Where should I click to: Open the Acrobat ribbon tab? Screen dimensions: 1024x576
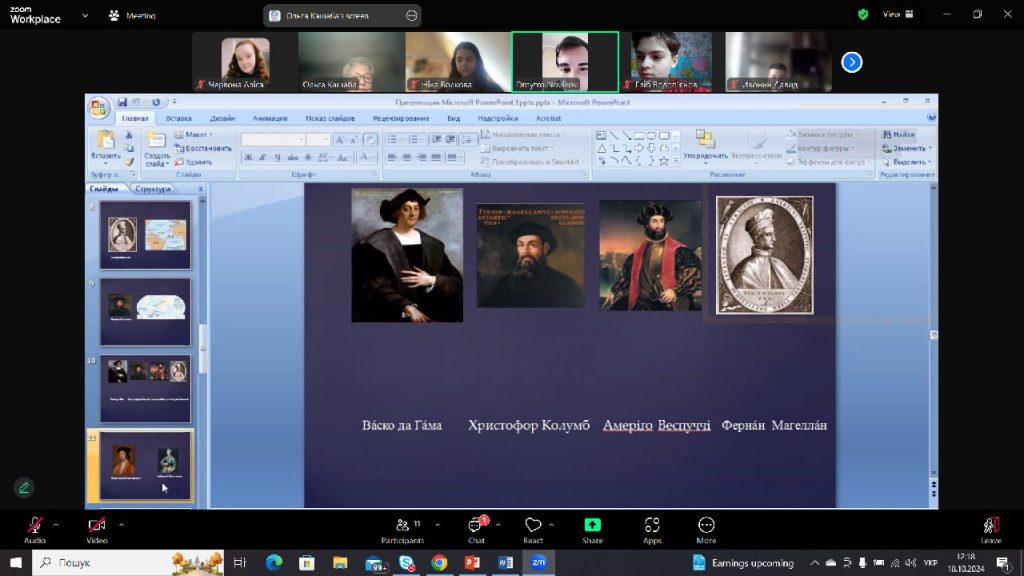click(548, 118)
